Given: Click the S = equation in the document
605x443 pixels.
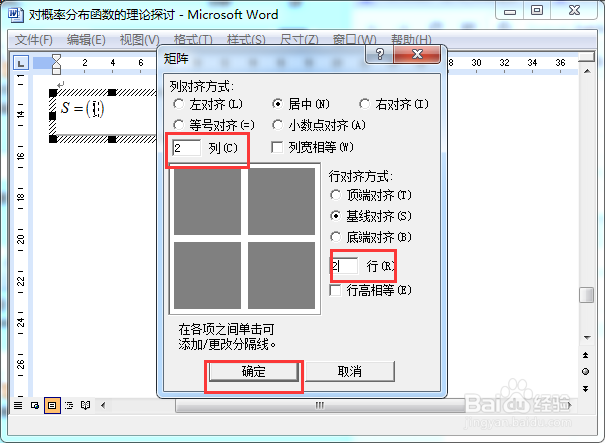Looking at the screenshot, I should point(82,108).
